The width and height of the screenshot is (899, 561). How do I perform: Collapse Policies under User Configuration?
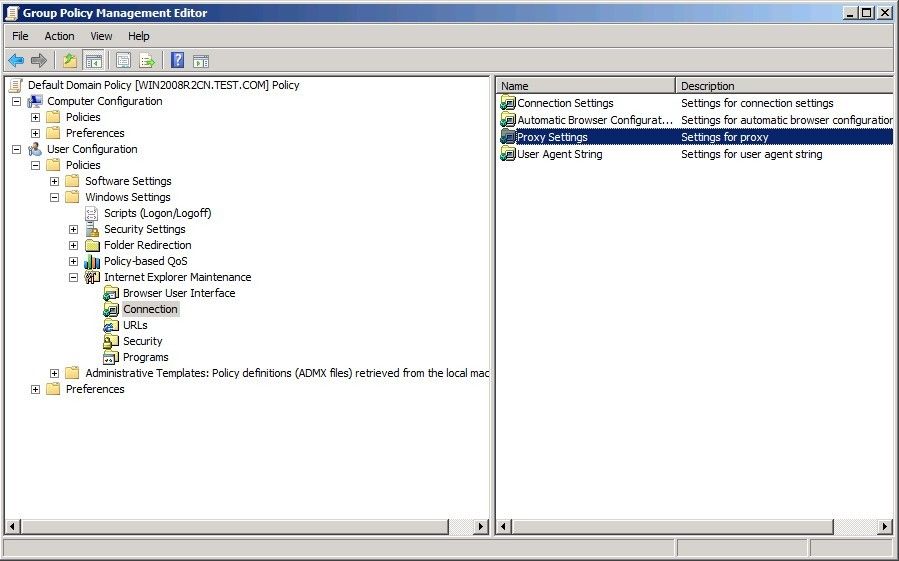tap(36, 165)
